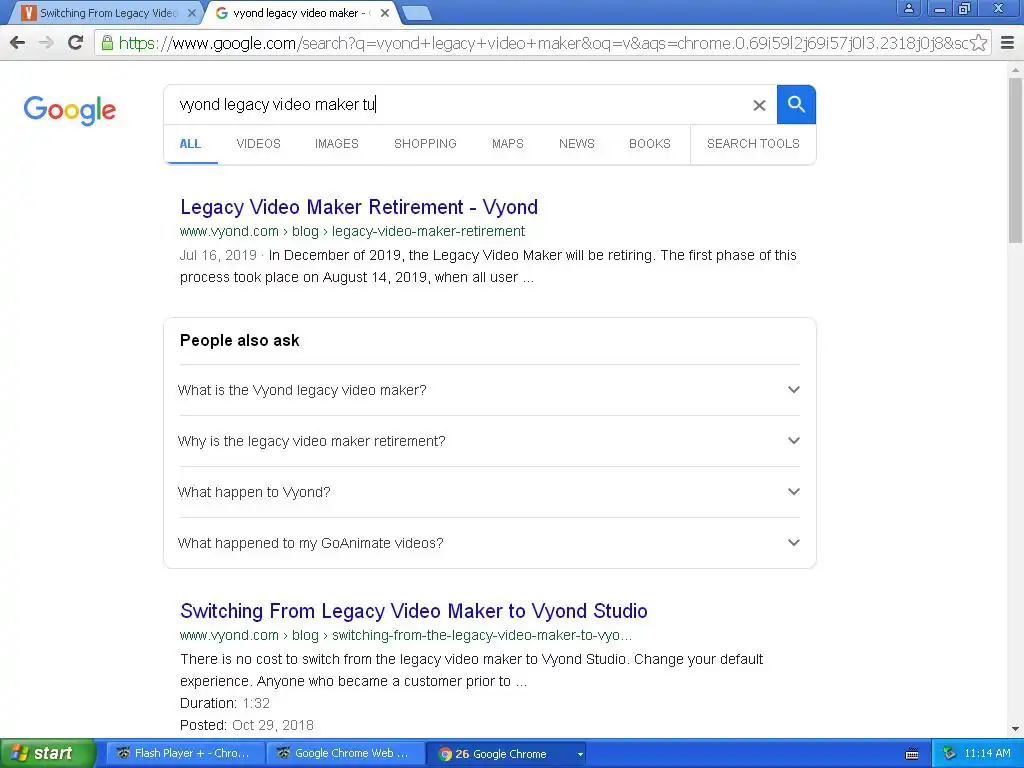
Task: Open the 26 Google Chrome taskbar group
Action: 505,754
